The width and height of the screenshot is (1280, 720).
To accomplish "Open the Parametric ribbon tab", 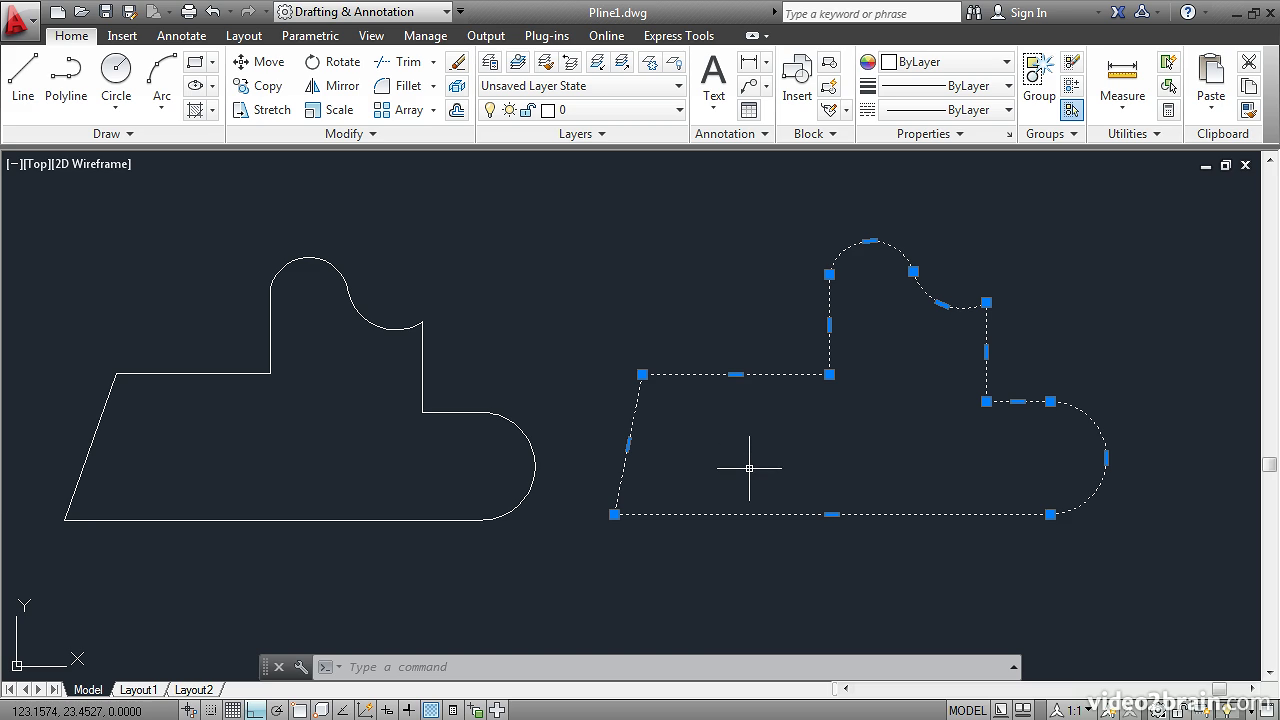I will tap(310, 36).
